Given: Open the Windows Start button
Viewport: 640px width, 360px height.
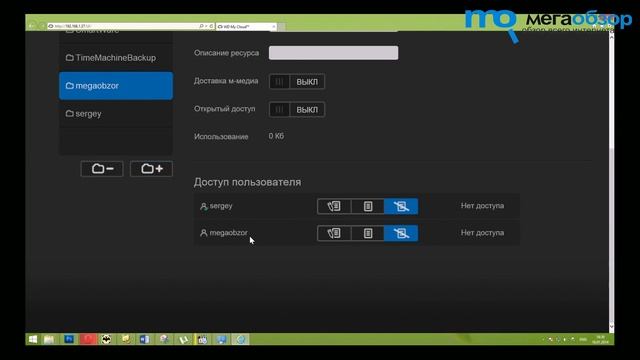Looking at the screenshot, I should [x=33, y=339].
